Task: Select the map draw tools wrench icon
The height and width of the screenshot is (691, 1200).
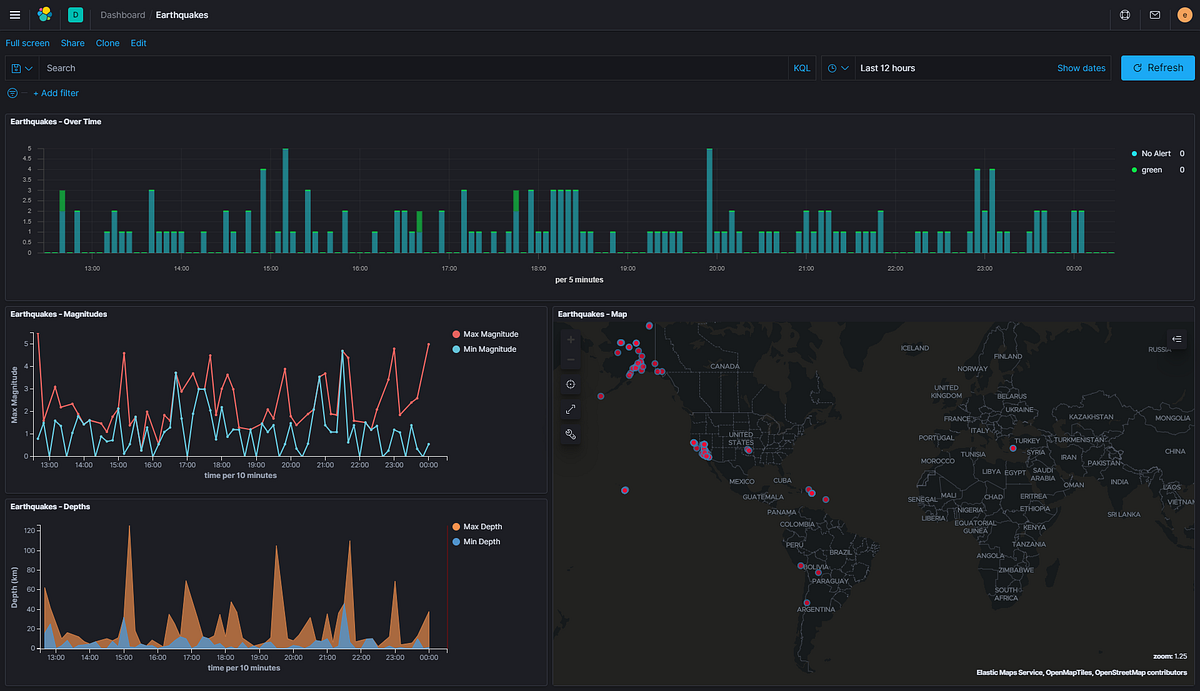Action: coord(569,434)
